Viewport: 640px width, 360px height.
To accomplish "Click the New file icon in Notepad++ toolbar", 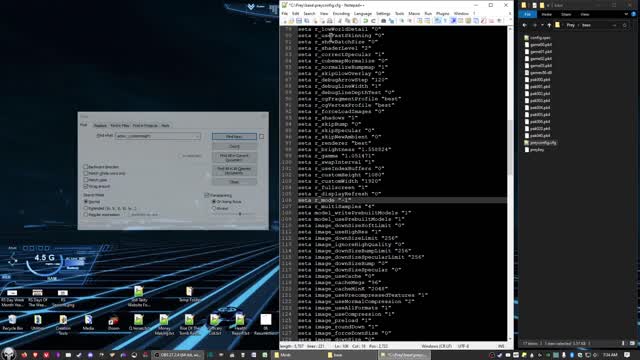I will point(284,21).
